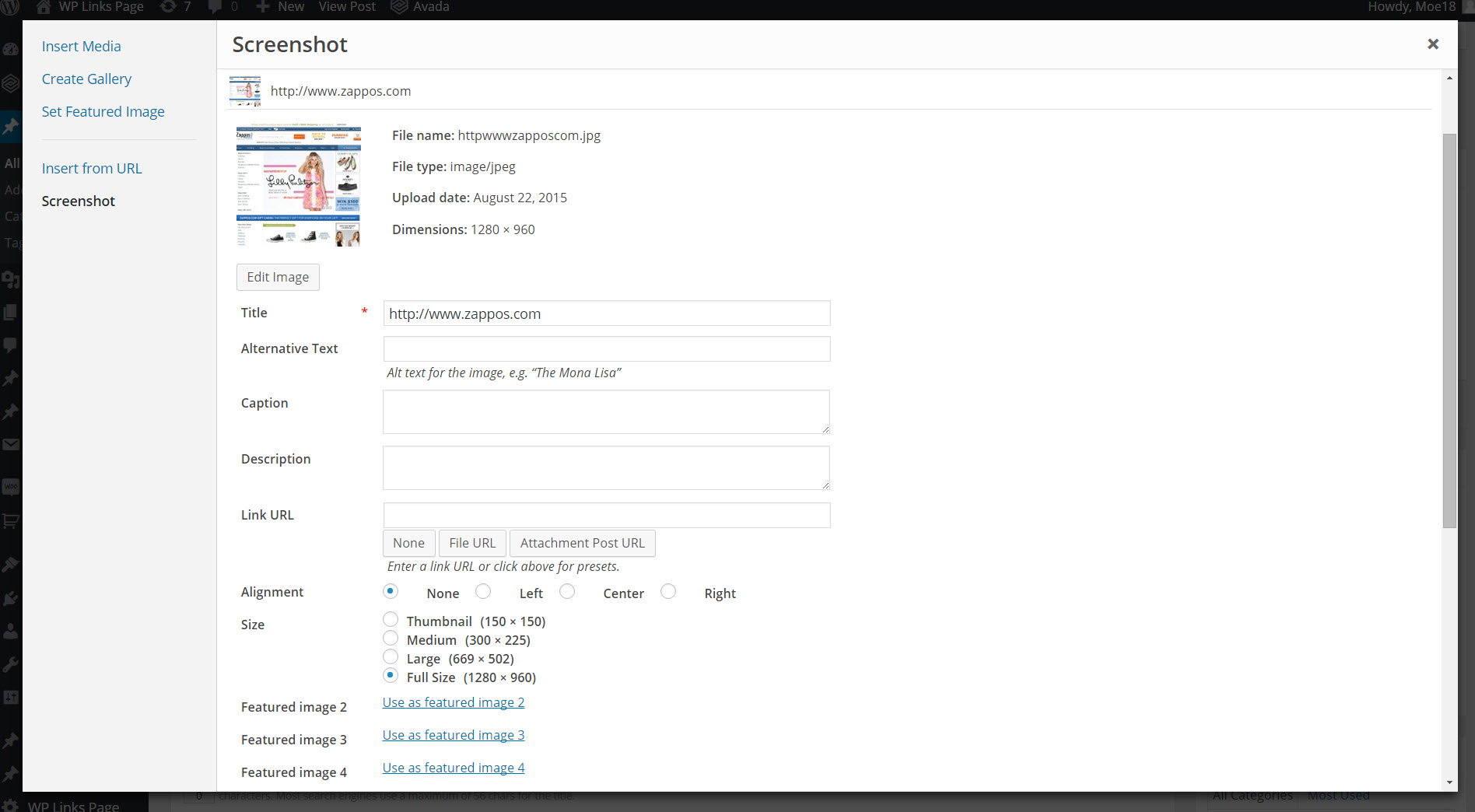Close the Screenshot media dialog
Screen dimensions: 1475x812
(1433, 44)
